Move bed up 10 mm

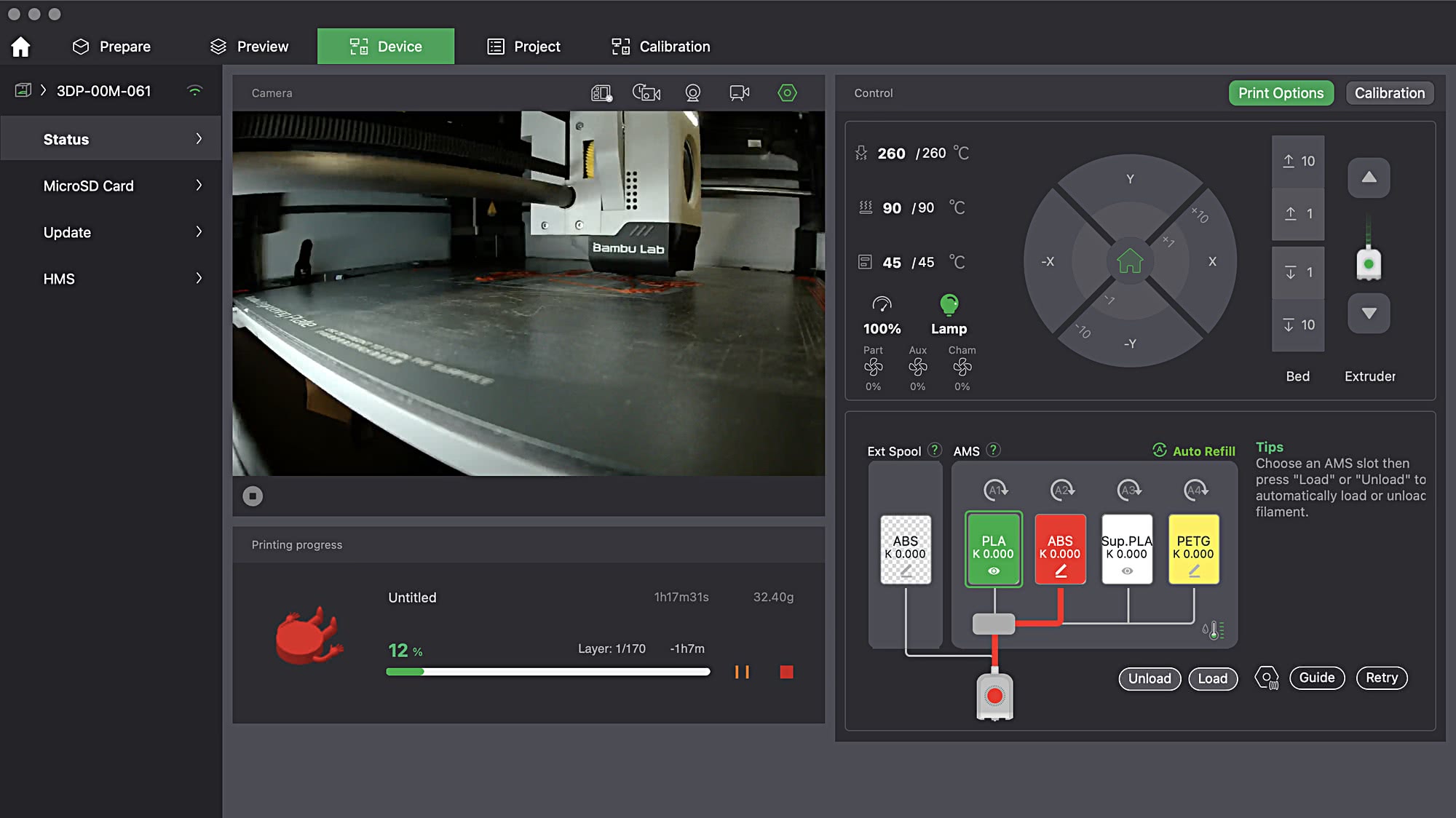(1298, 161)
